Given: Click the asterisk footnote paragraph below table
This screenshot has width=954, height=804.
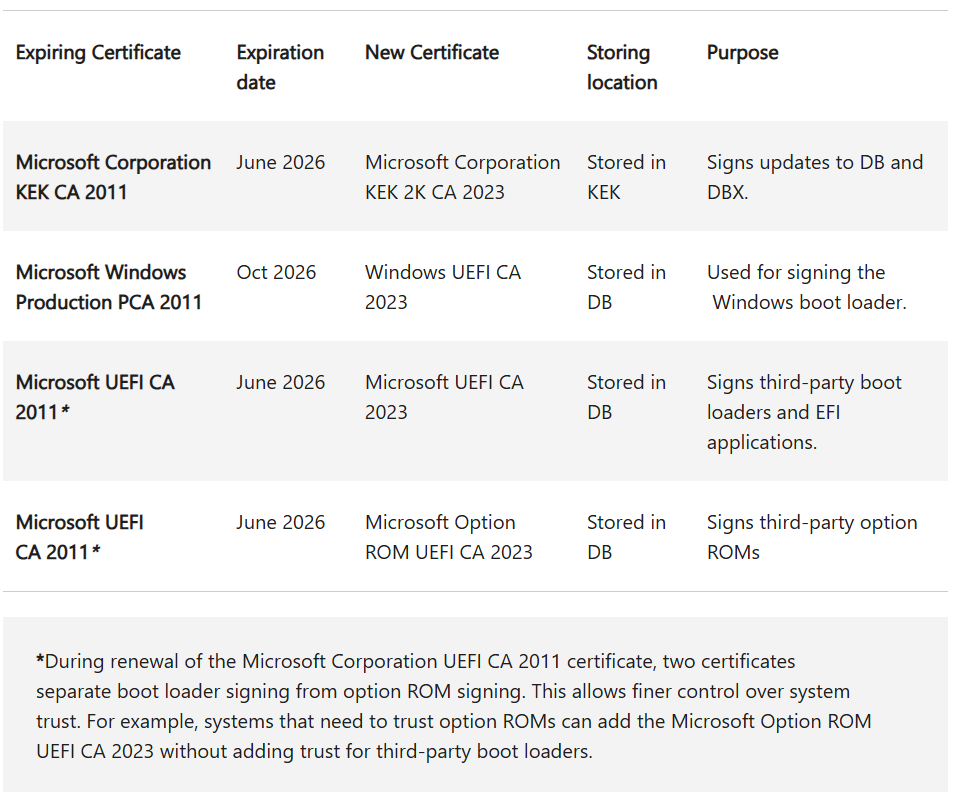Looking at the screenshot, I should pyautogui.click(x=452, y=706).
